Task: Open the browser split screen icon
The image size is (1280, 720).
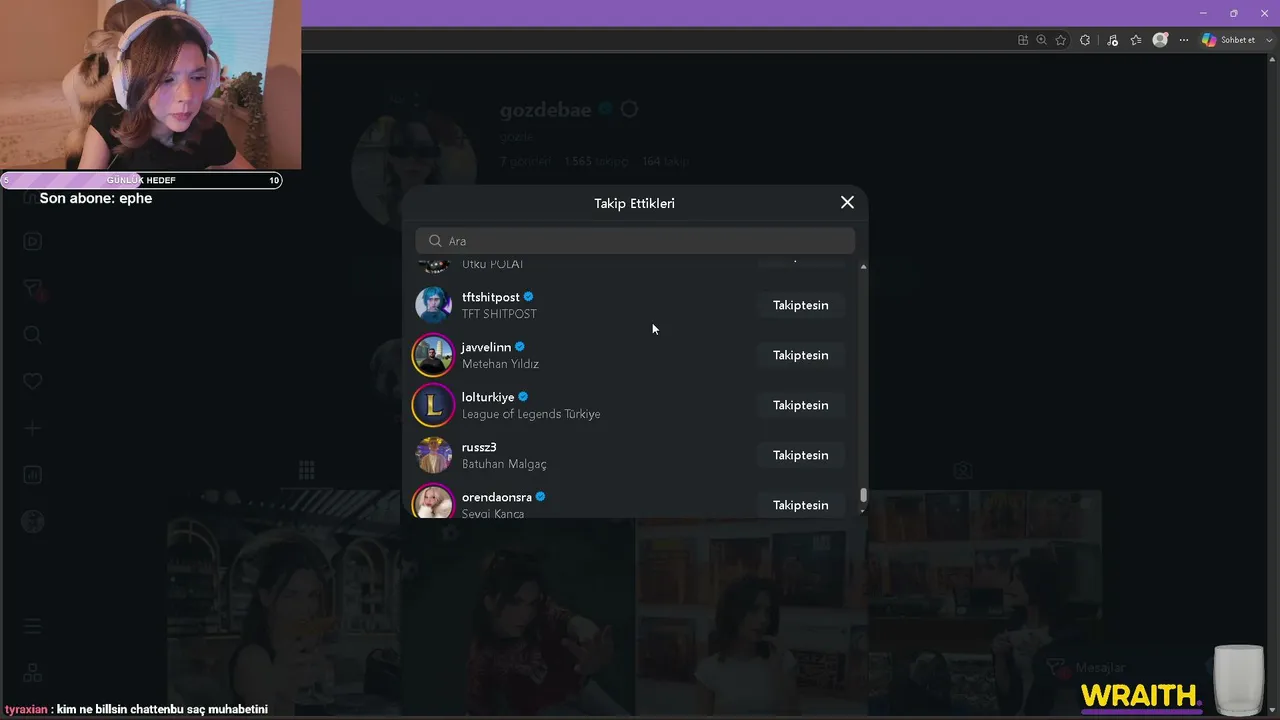Action: tap(1023, 40)
